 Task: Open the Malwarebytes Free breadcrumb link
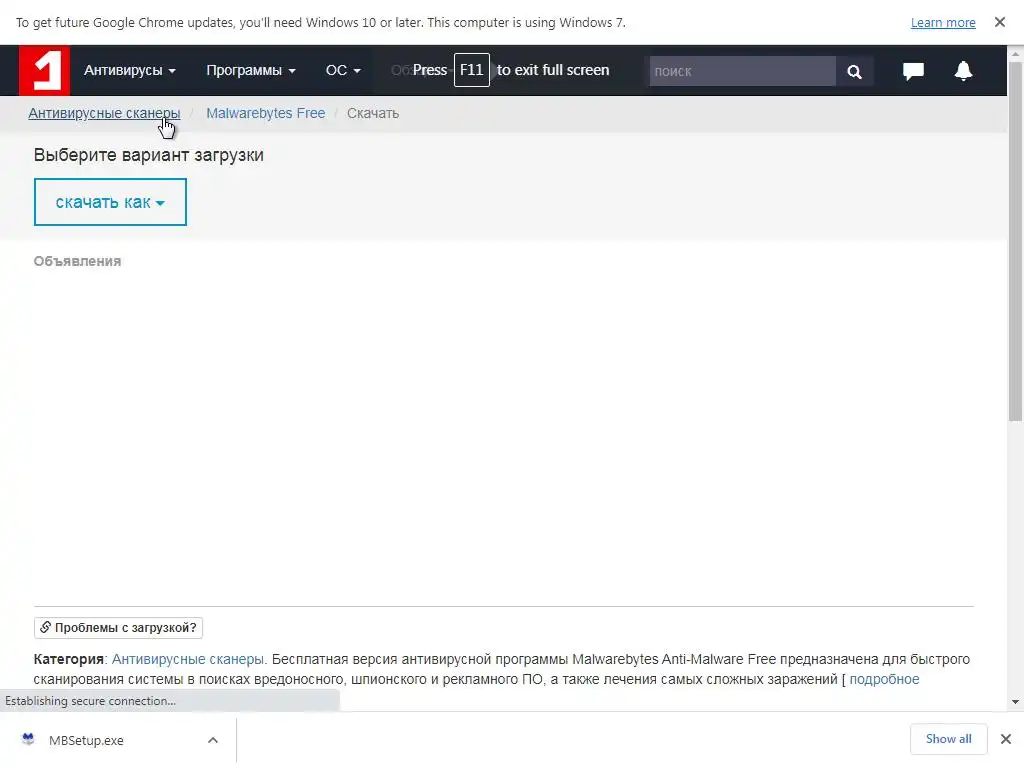(266, 113)
